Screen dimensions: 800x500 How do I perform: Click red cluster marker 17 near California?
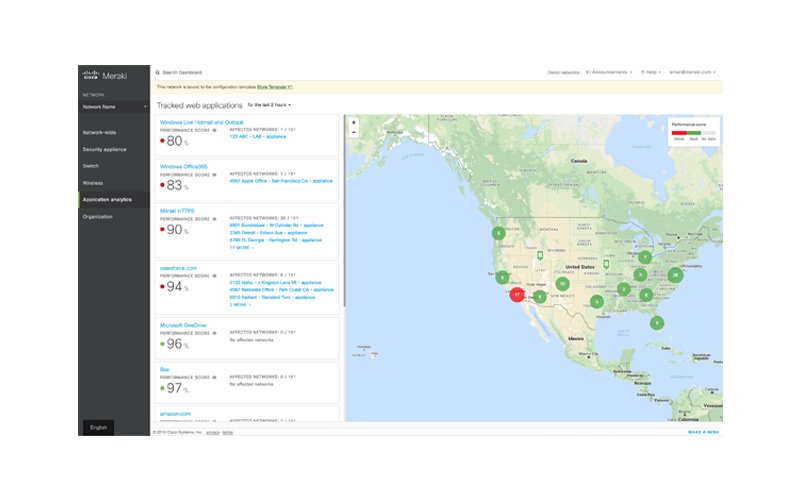coord(517,294)
